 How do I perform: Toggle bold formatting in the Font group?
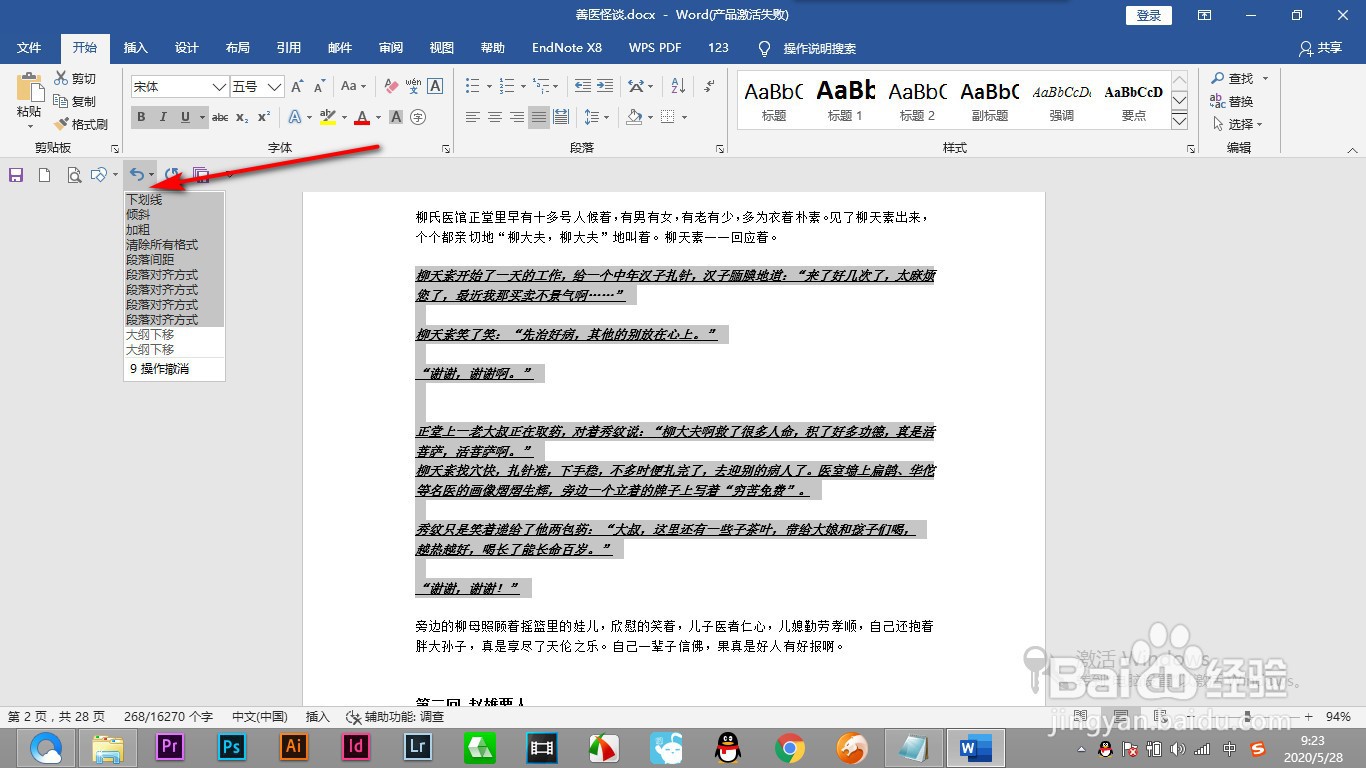point(141,117)
